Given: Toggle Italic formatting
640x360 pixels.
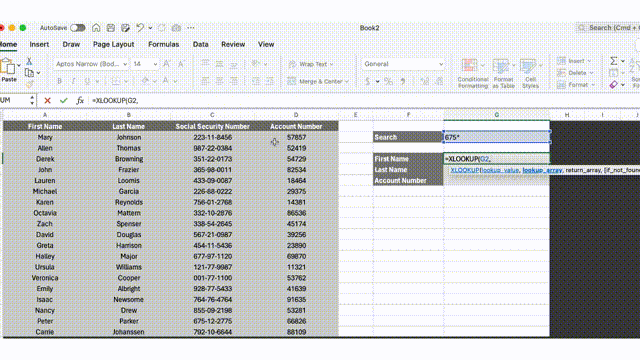Looking at the screenshot, I should pos(73,81).
